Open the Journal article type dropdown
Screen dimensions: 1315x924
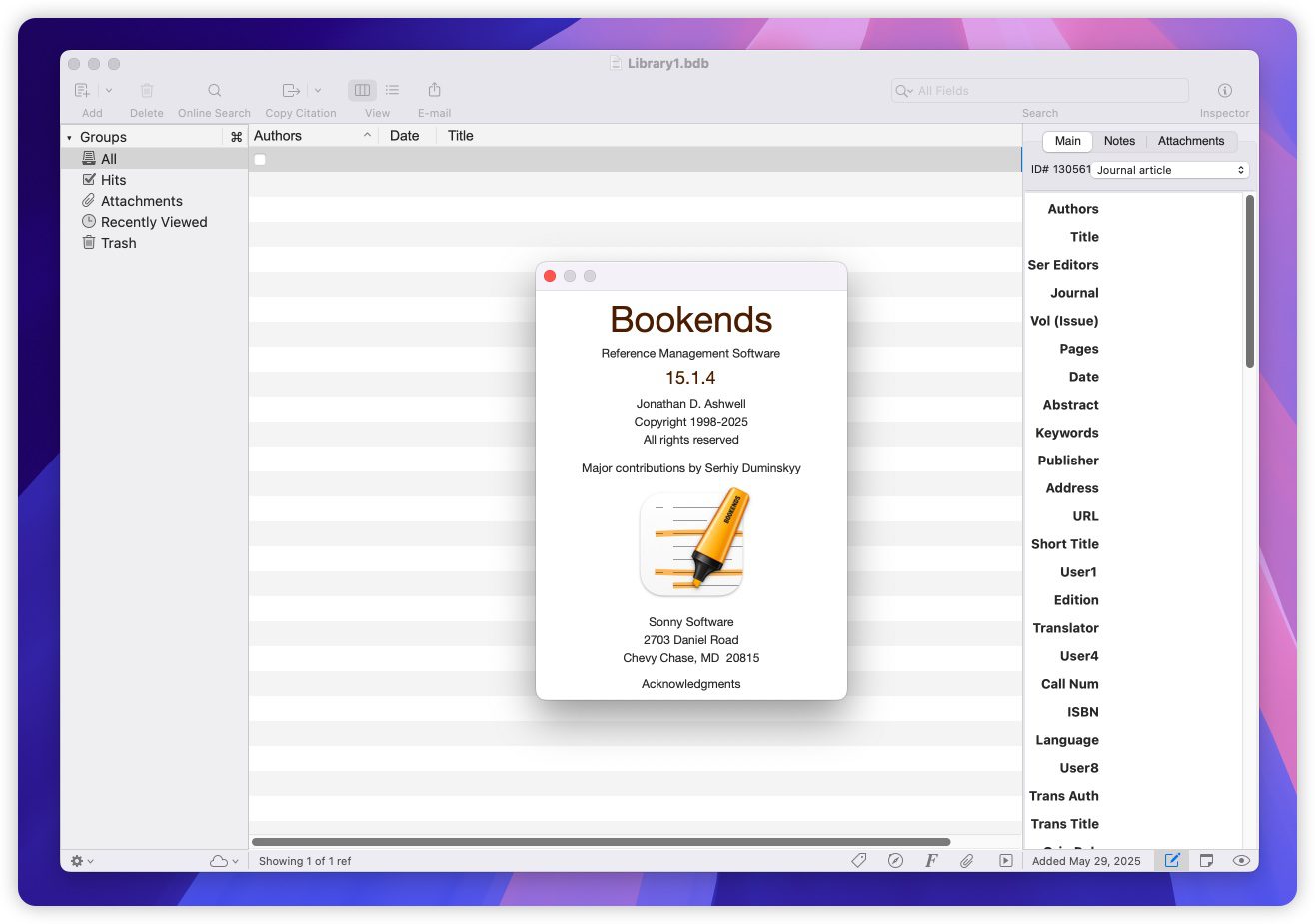pyautogui.click(x=1170, y=170)
